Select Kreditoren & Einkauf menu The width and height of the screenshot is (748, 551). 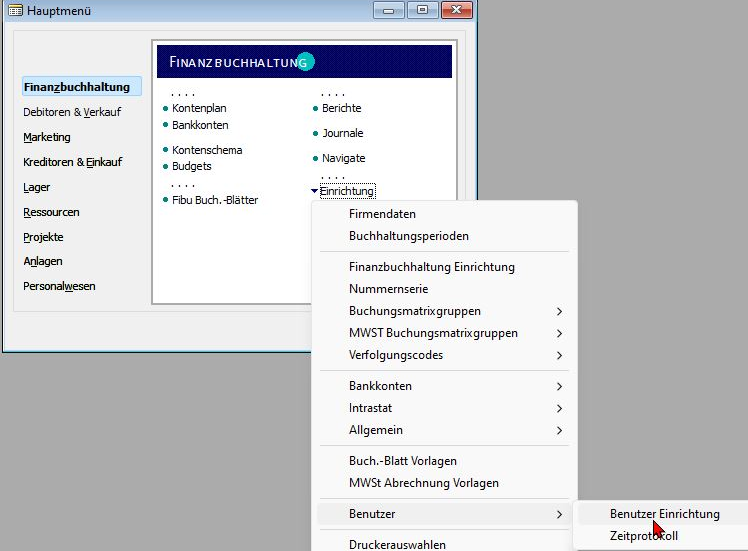click(73, 162)
